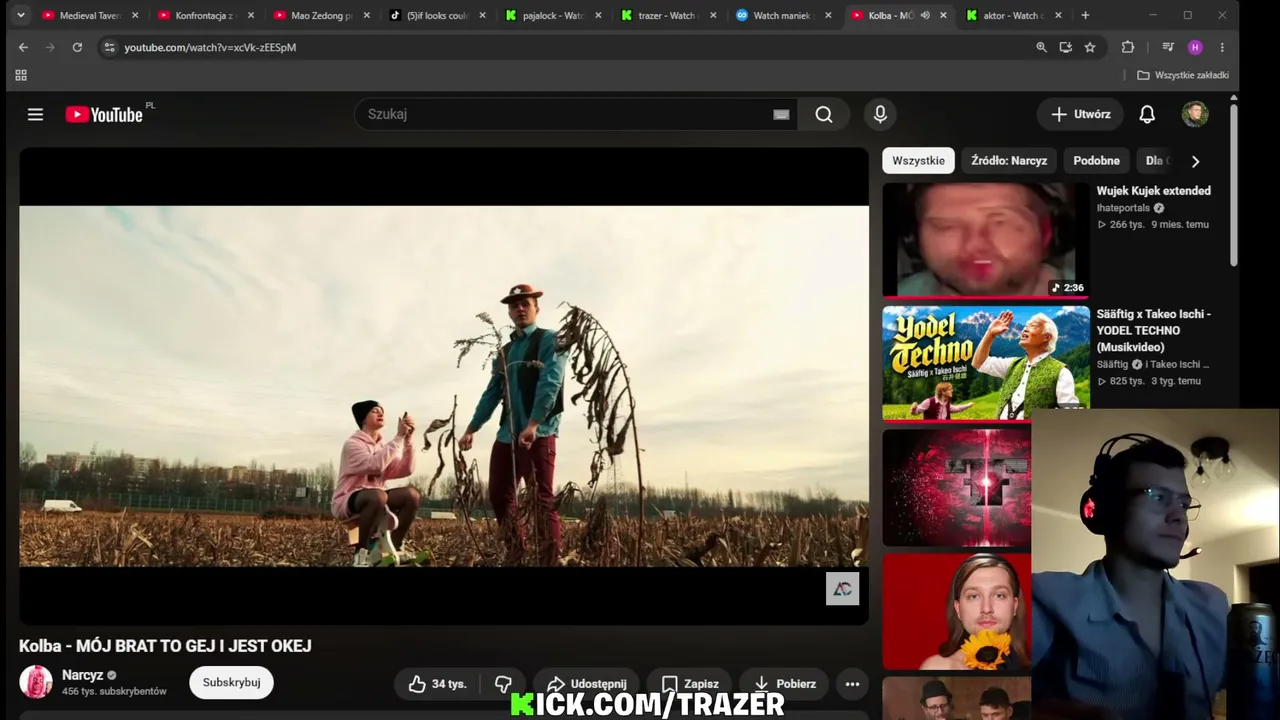
Task: Open the Yodel Techno video thumbnail
Action: pos(985,362)
